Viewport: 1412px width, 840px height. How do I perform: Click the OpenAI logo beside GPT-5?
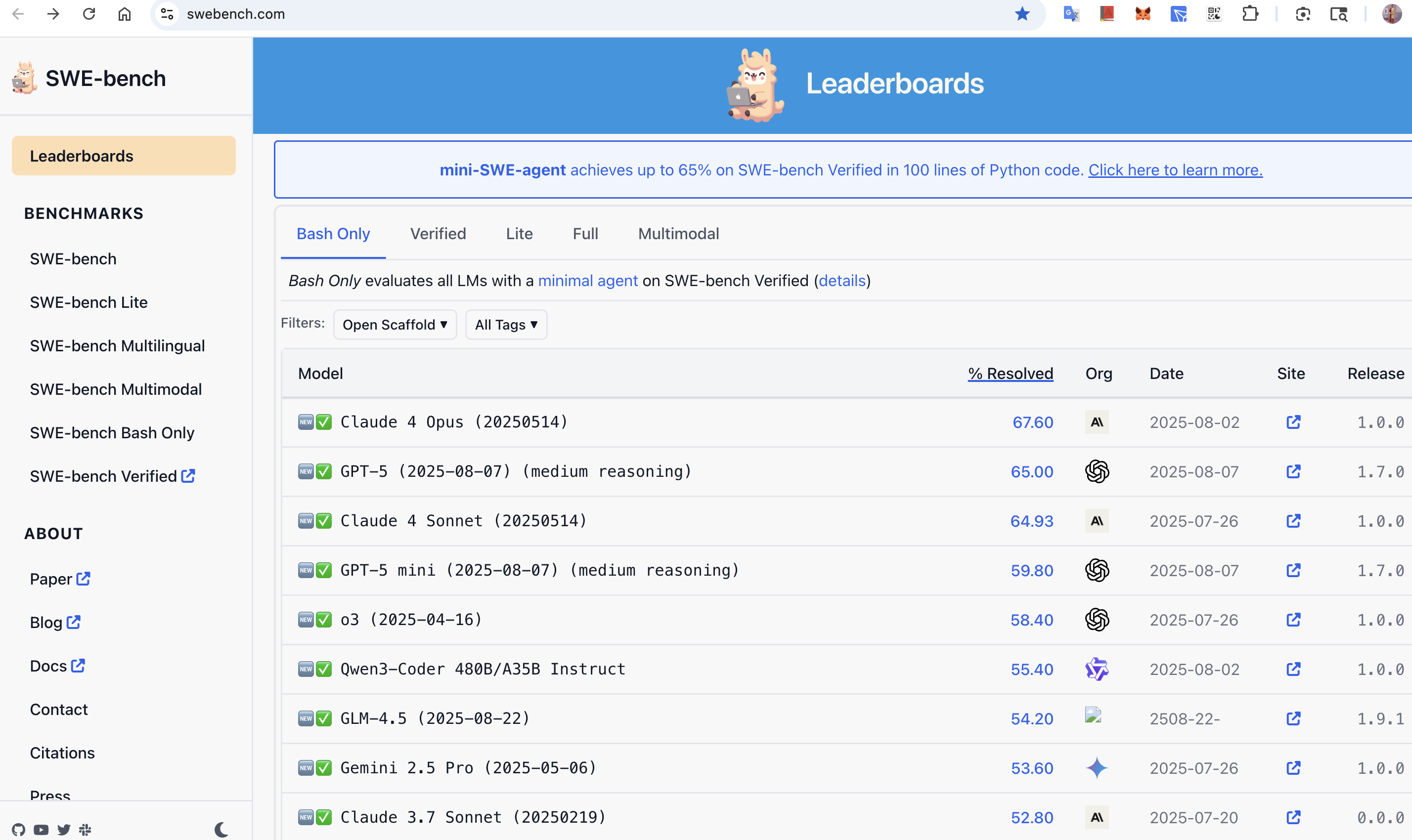click(x=1097, y=471)
